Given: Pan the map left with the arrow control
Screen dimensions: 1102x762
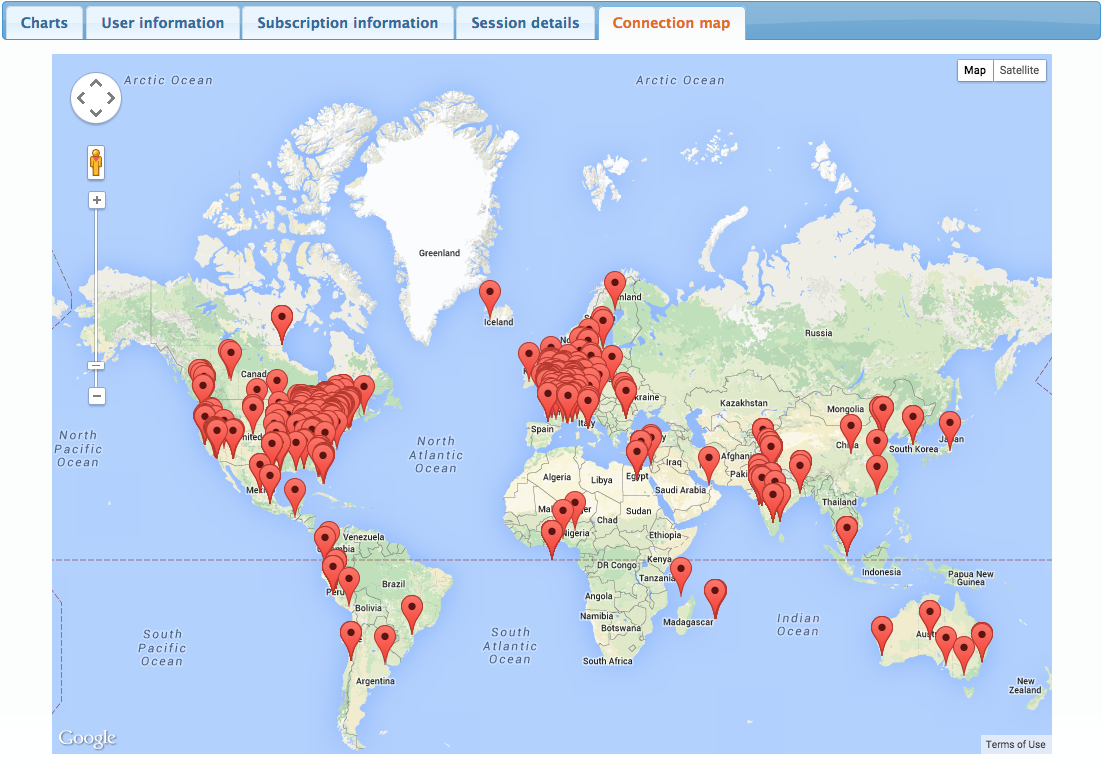Looking at the screenshot, I should tap(81, 98).
